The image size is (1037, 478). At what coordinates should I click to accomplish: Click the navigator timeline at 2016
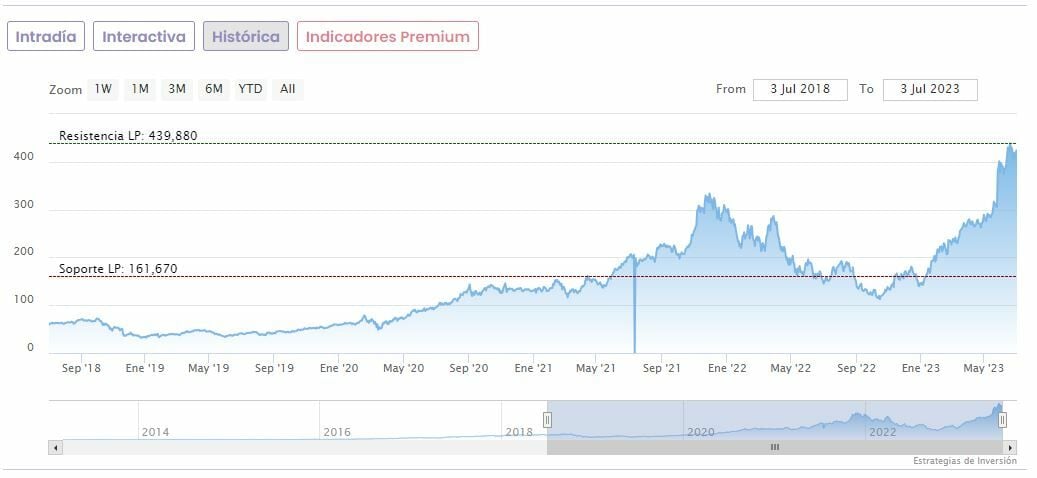(337, 432)
